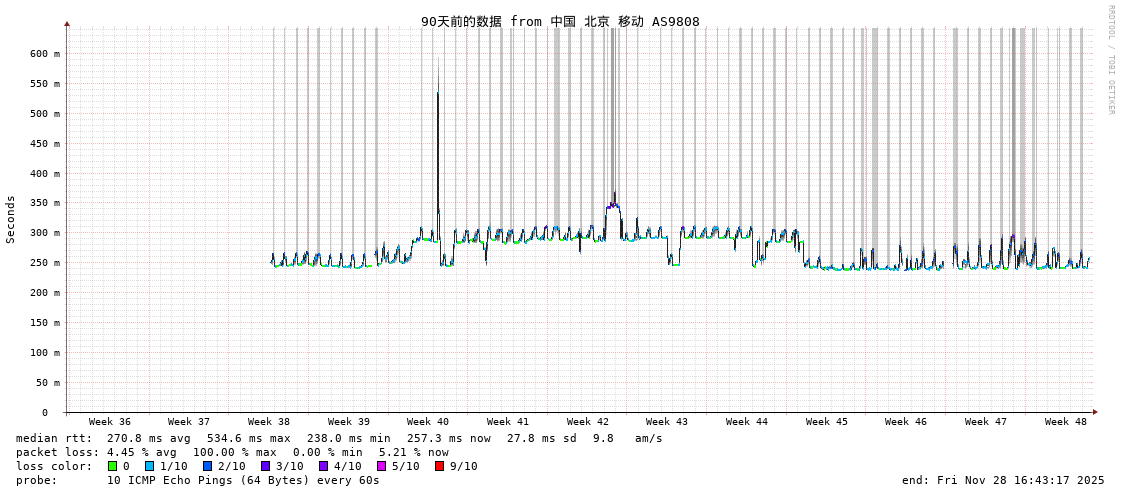
Task: Click the '200 m' y-axis label
Action: click(46, 292)
